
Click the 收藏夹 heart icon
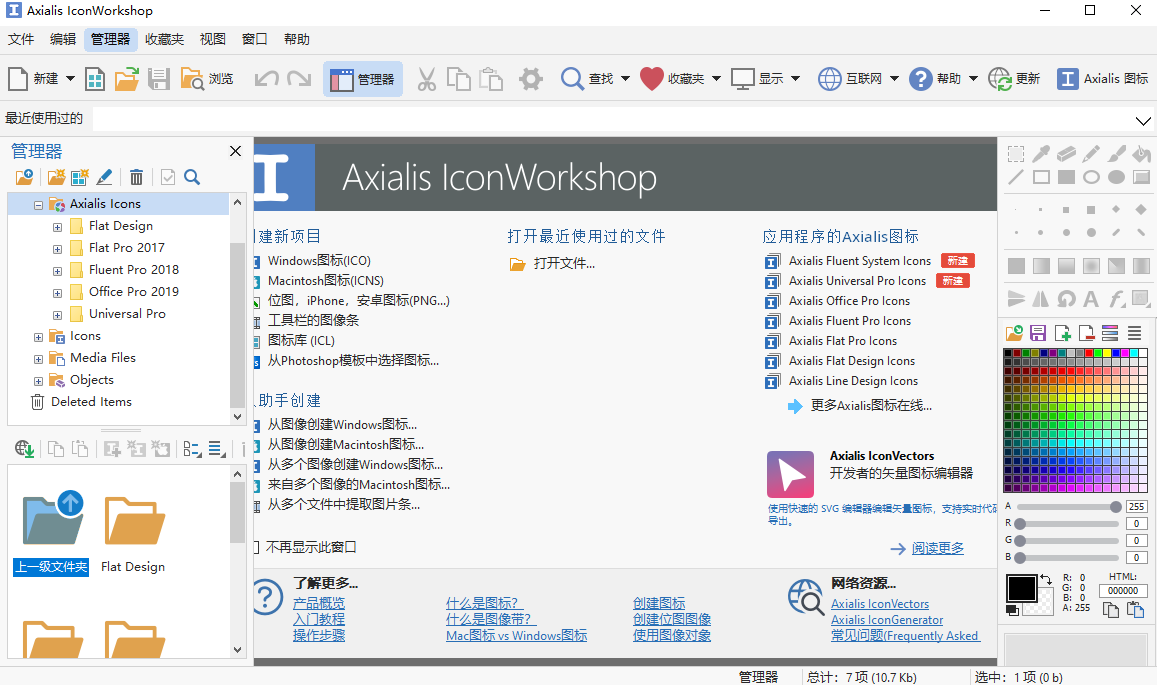tap(652, 78)
